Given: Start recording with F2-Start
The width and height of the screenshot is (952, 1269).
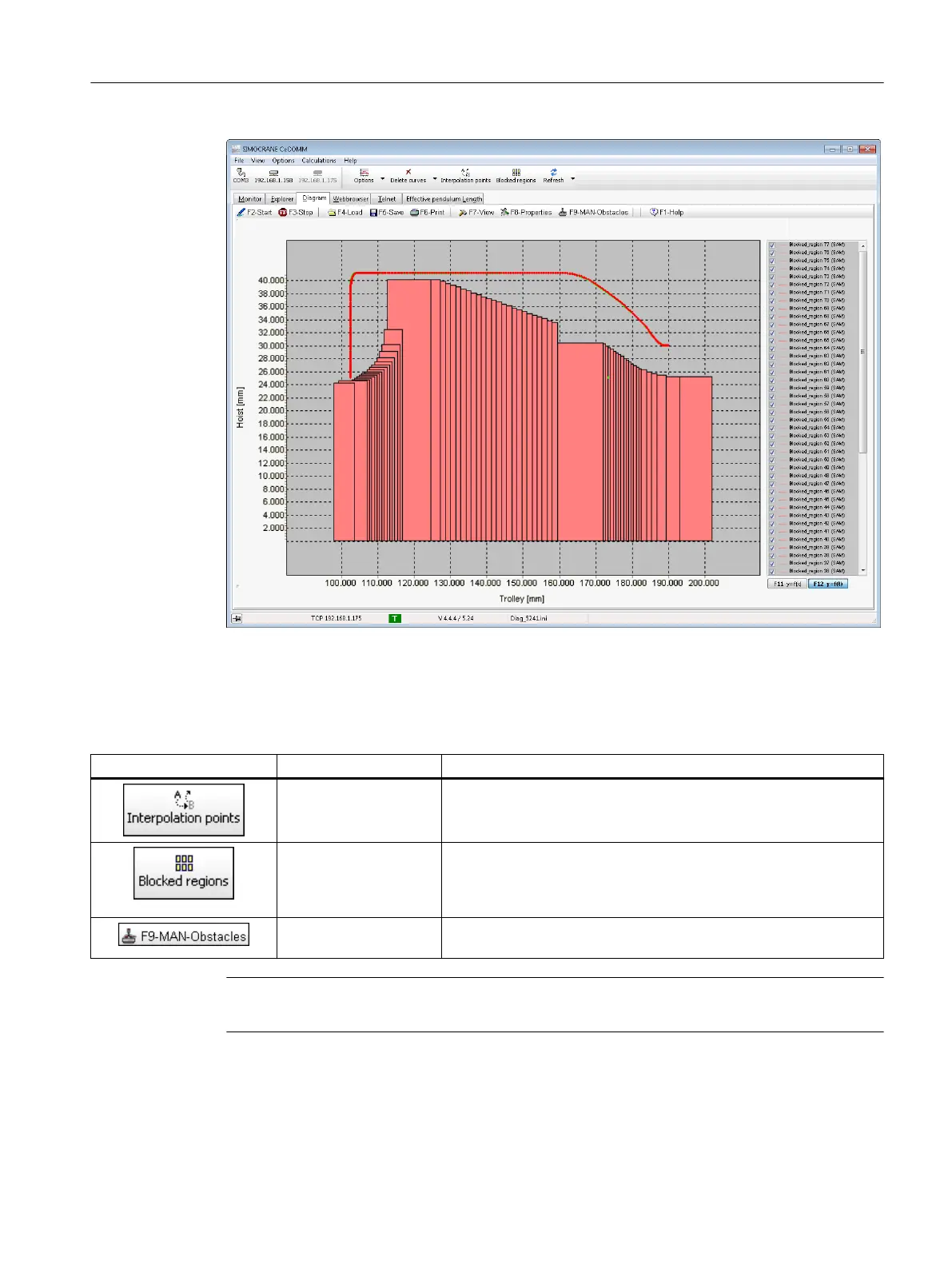Looking at the screenshot, I should (x=255, y=213).
